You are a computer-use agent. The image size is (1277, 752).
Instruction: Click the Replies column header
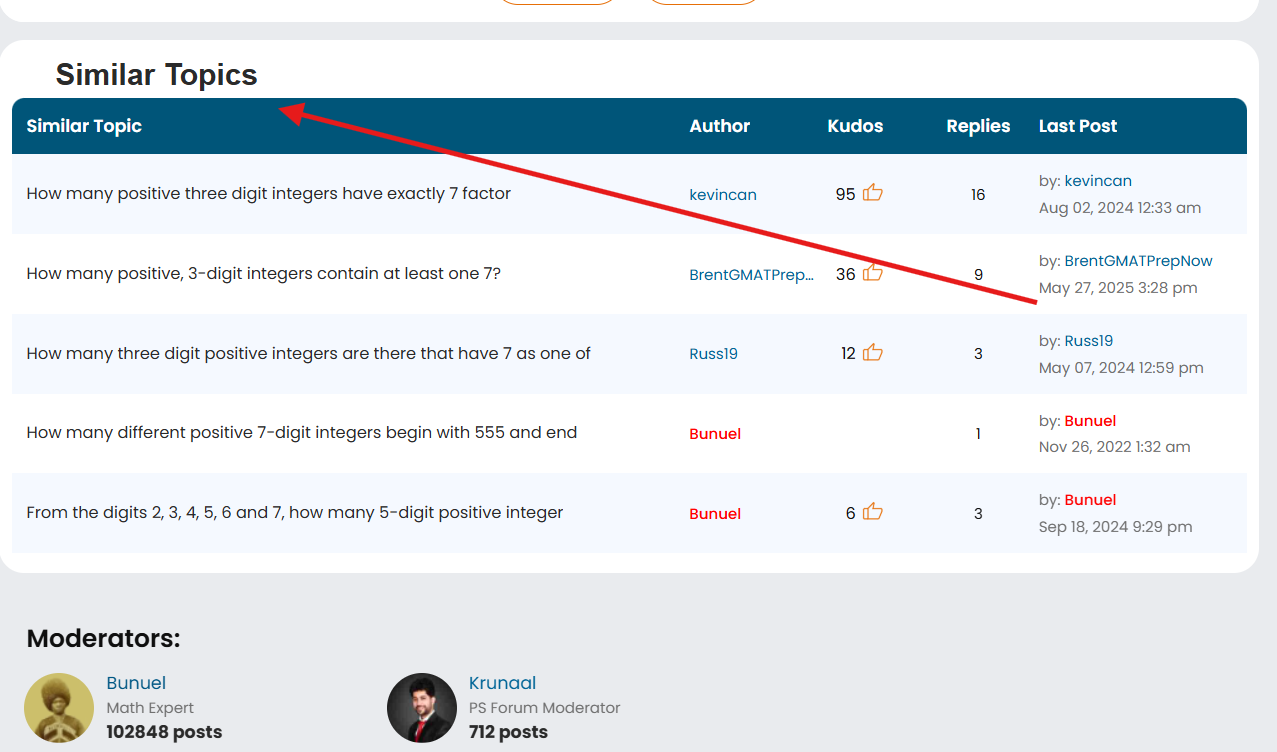[x=978, y=126]
